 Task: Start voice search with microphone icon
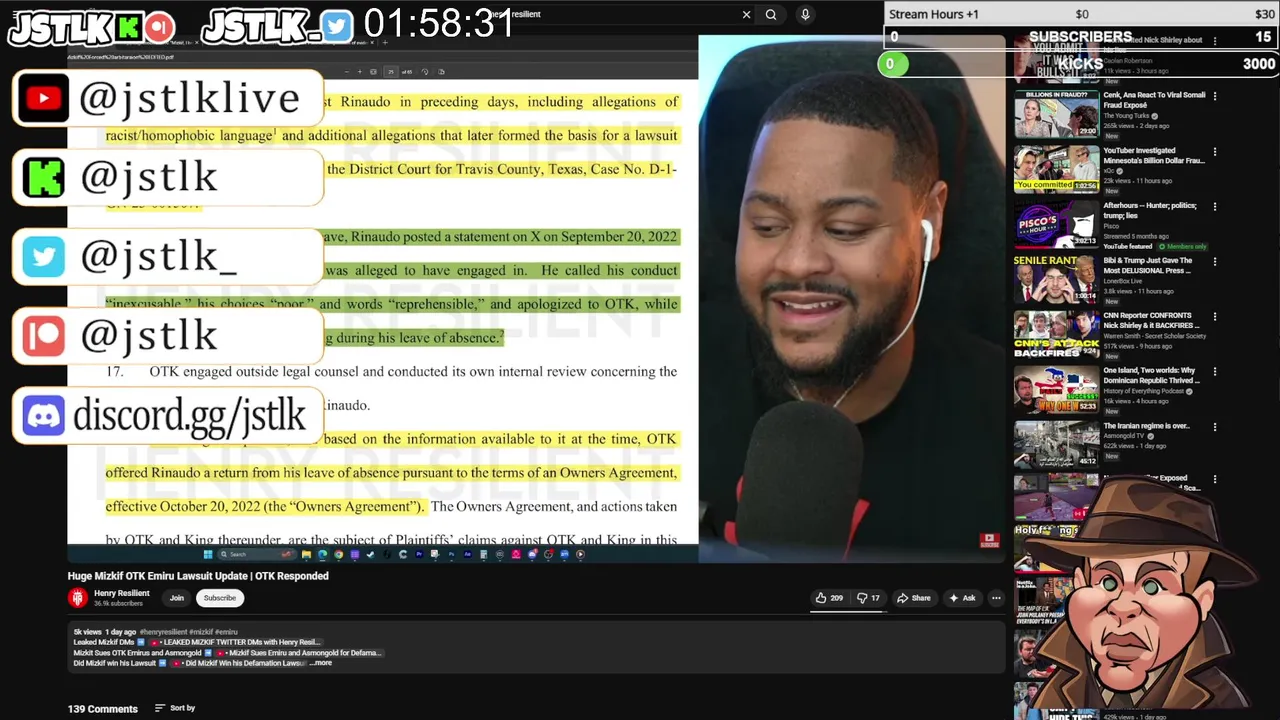(805, 14)
